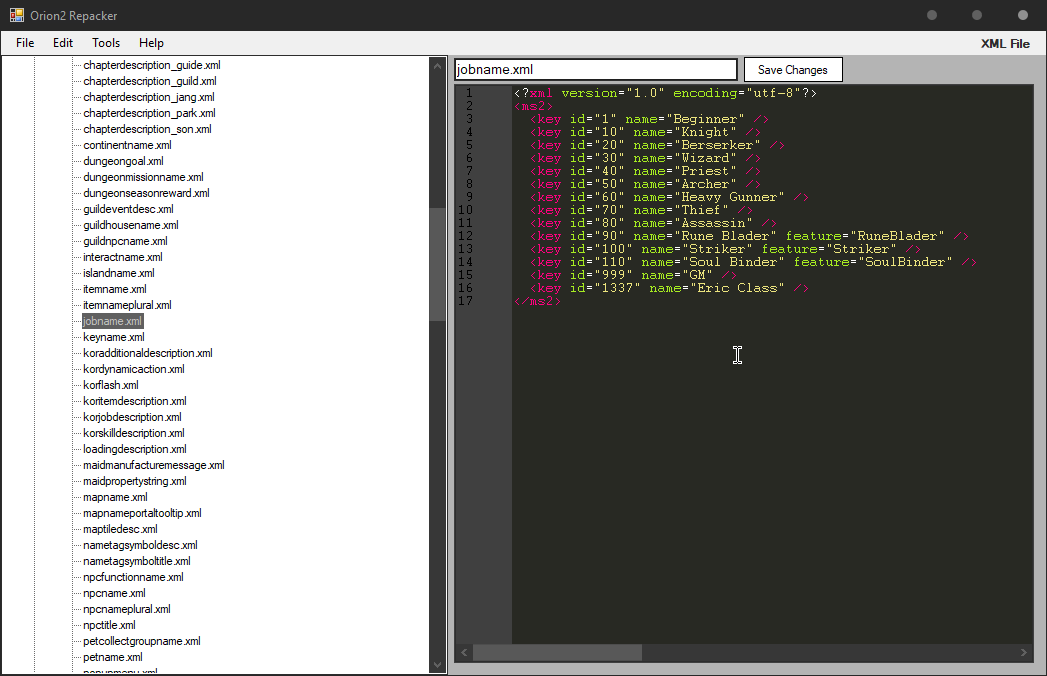Screen dimensions: 1047x676
Task: Click the jobname.xml filename field
Action: tap(596, 69)
